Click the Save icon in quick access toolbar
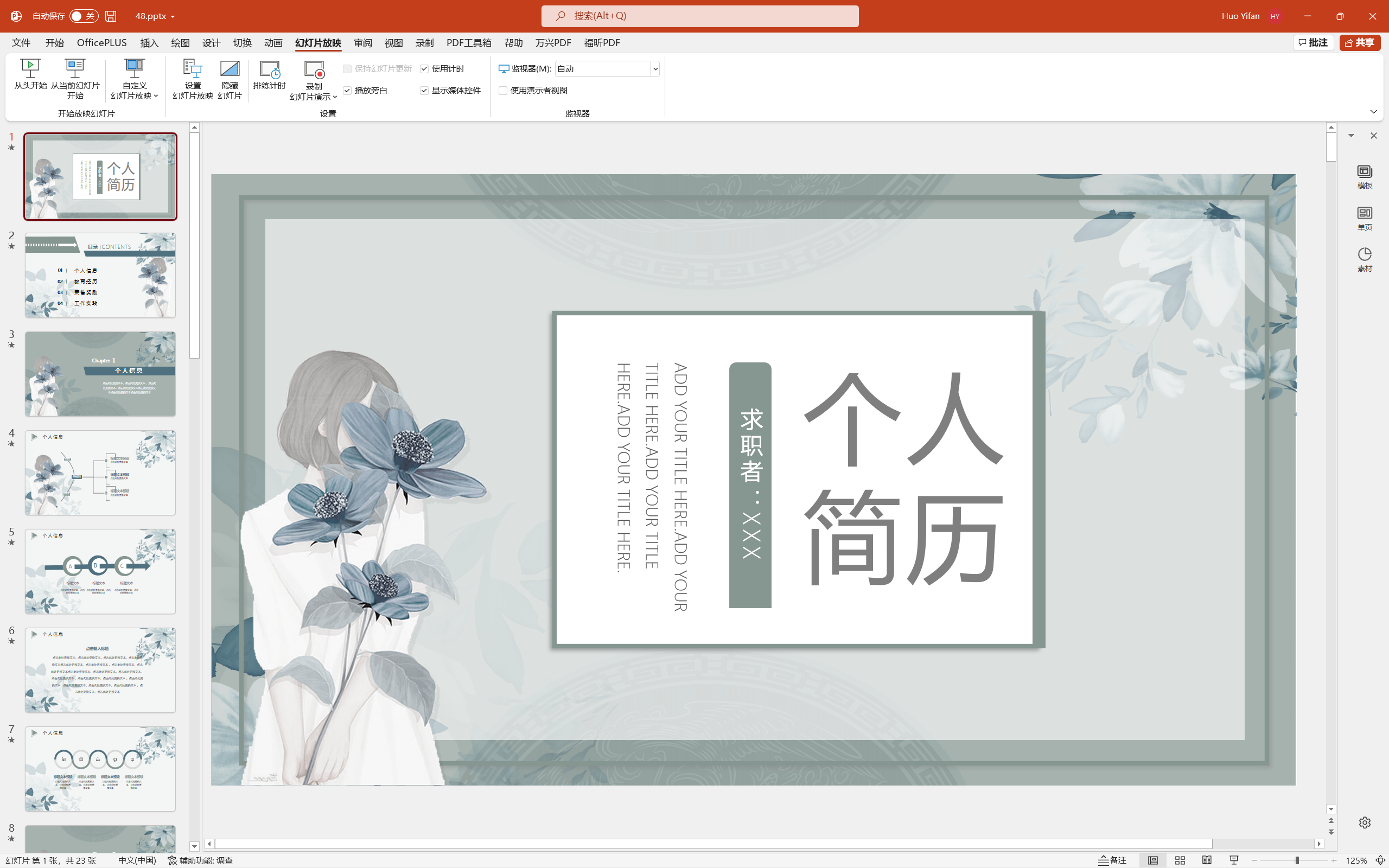Viewport: 1389px width, 868px height. (x=111, y=16)
